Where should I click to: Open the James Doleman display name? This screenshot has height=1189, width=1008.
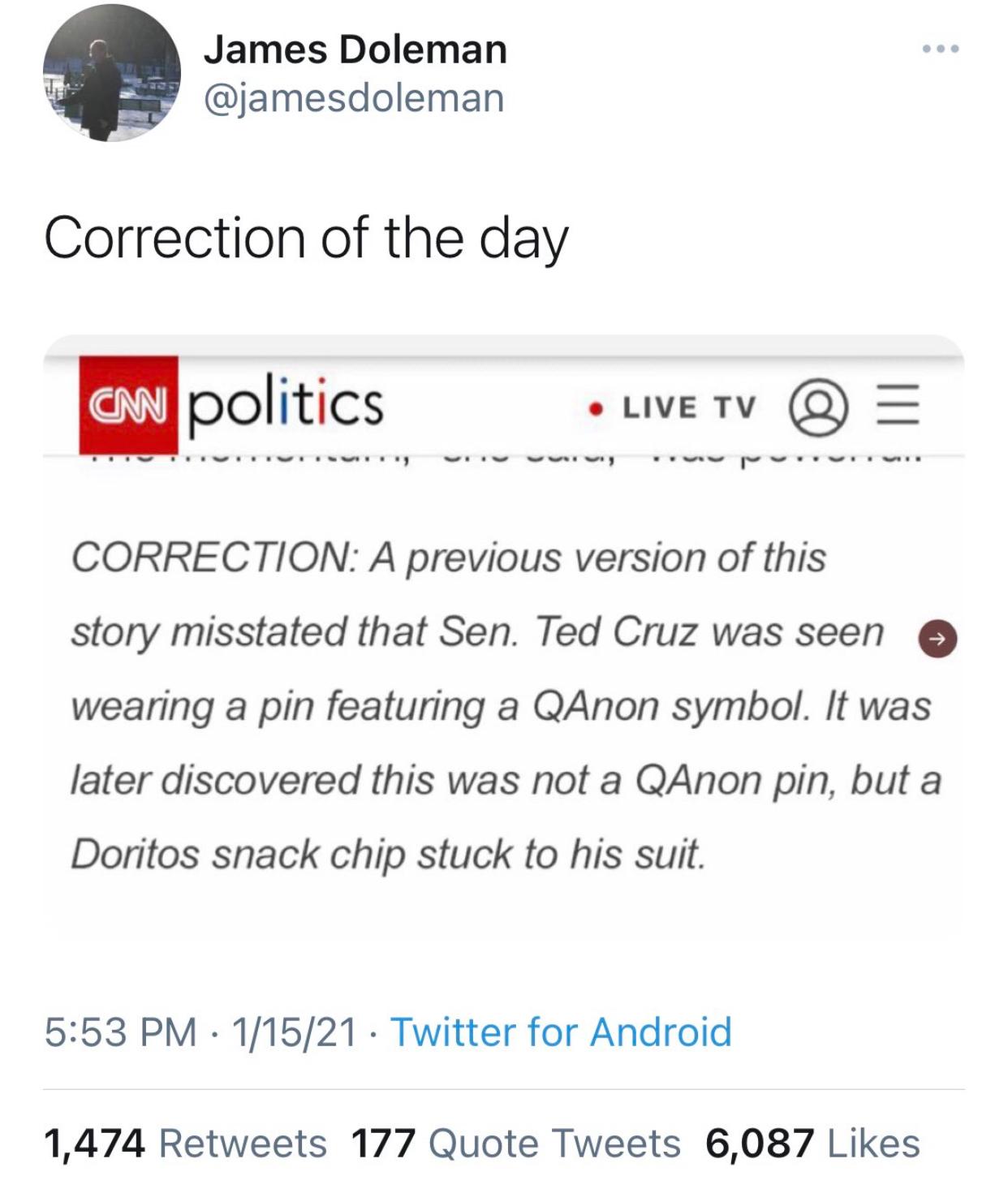point(355,49)
